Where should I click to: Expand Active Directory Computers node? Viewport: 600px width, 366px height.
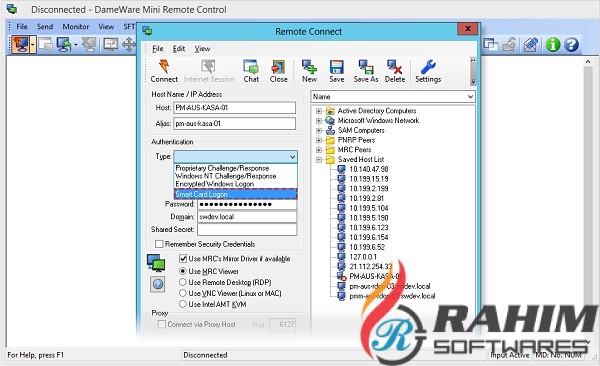[x=318, y=111]
